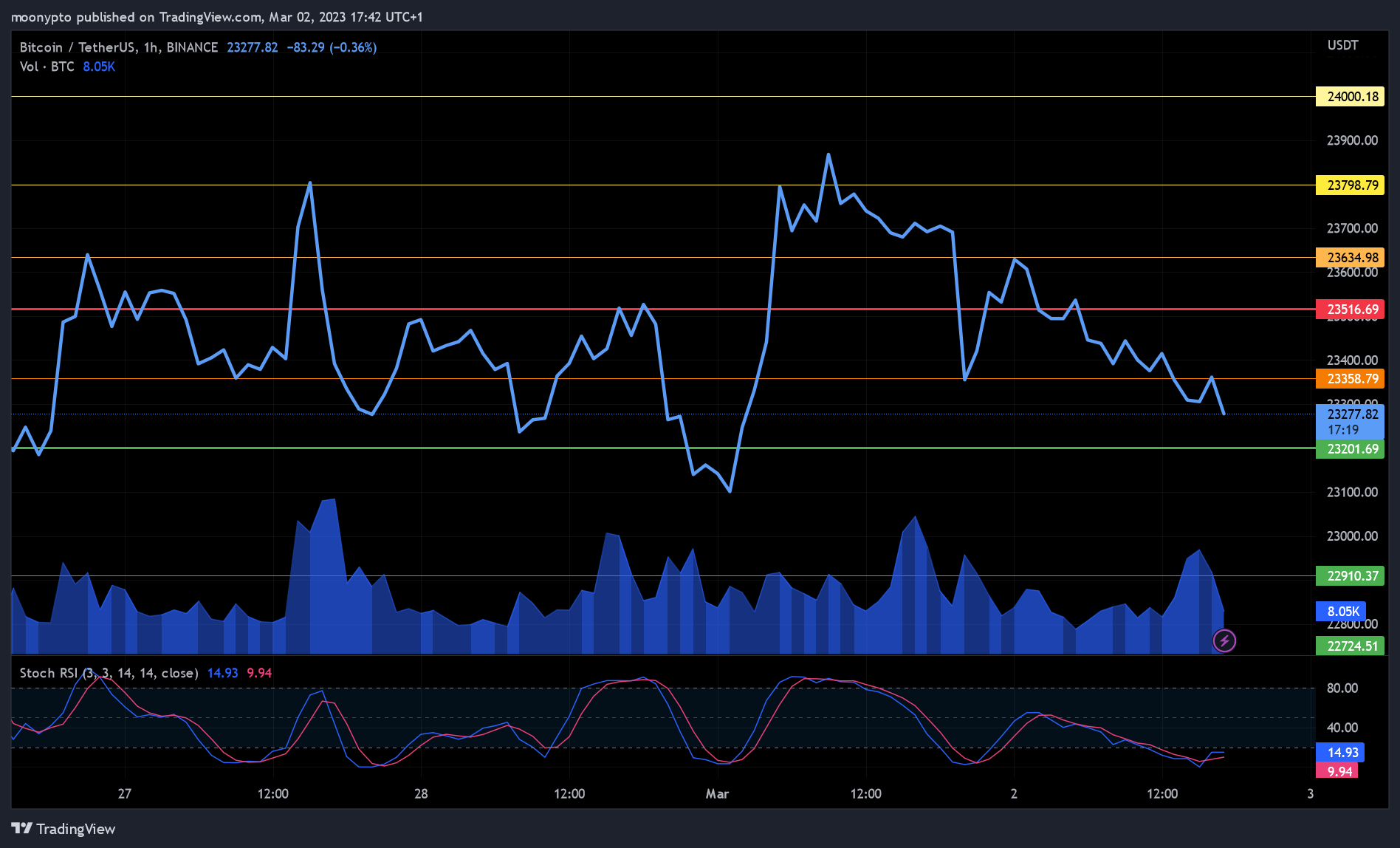
Task: Click the Bitcoin / TetherUS symbol title
Action: point(119,47)
